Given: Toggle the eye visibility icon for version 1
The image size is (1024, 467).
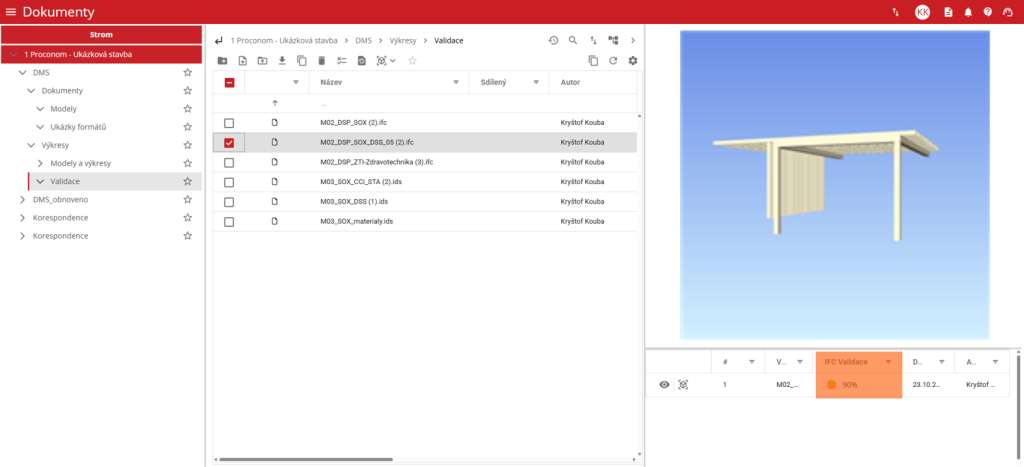Looking at the screenshot, I should pos(664,384).
